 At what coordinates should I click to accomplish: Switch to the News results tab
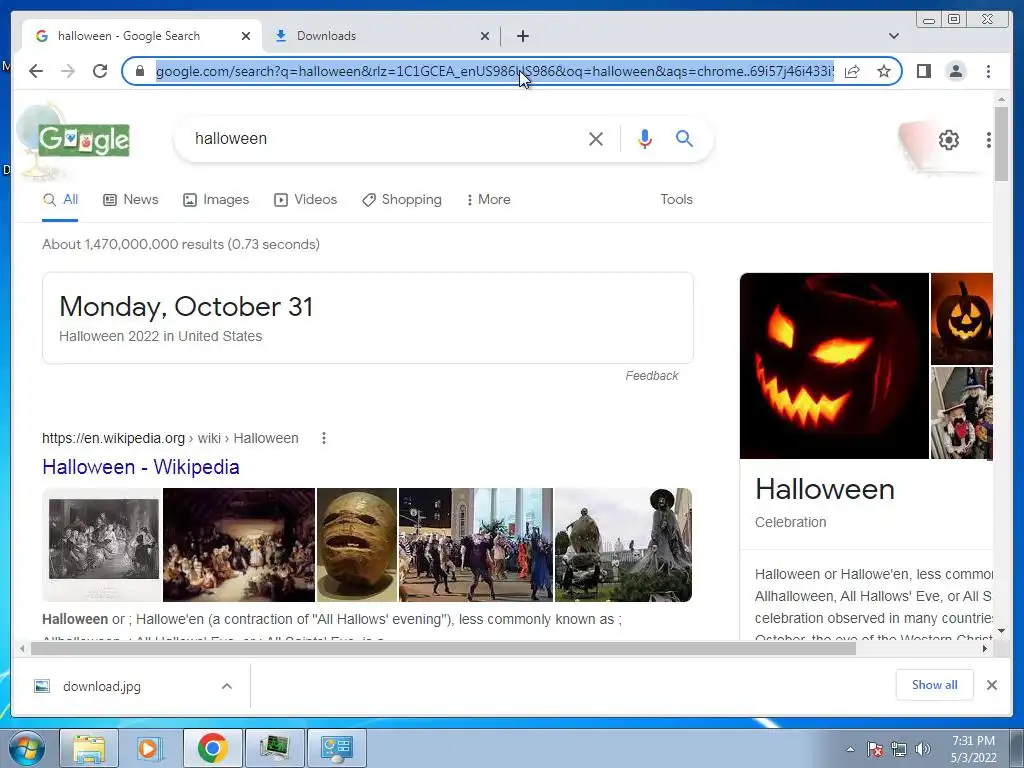pyautogui.click(x=131, y=200)
